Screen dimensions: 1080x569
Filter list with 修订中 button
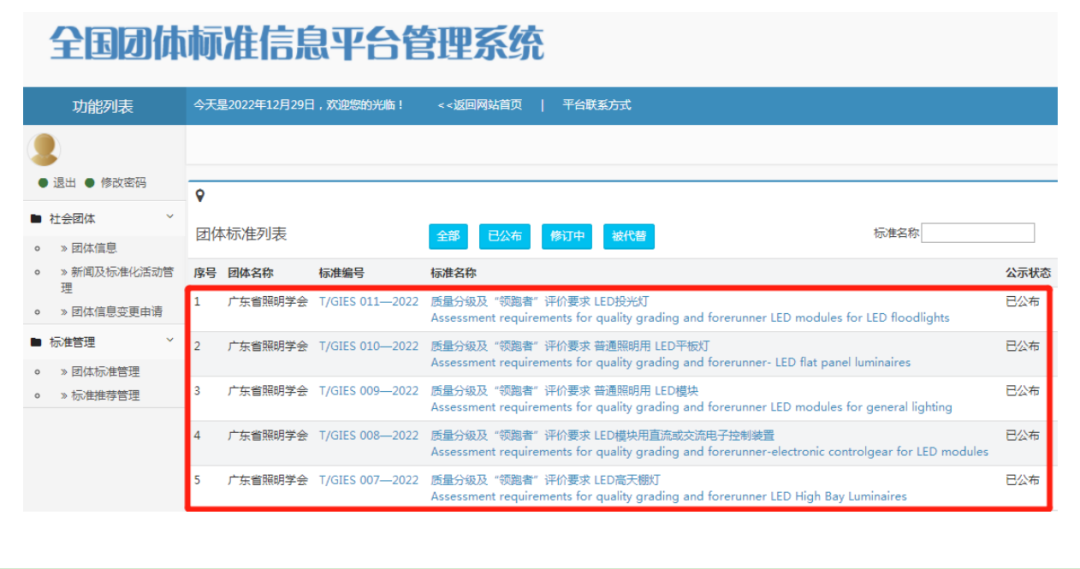tap(566, 236)
